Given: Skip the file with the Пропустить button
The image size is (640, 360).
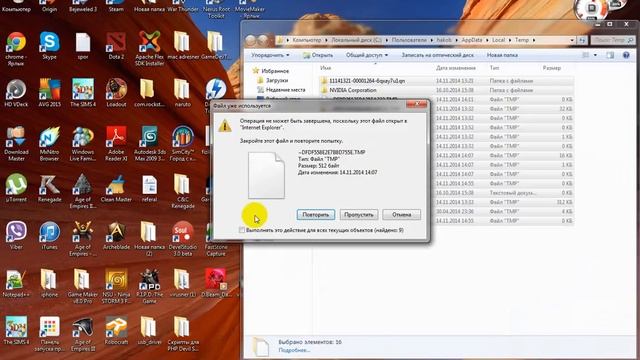Looking at the screenshot, I should 359,215.
